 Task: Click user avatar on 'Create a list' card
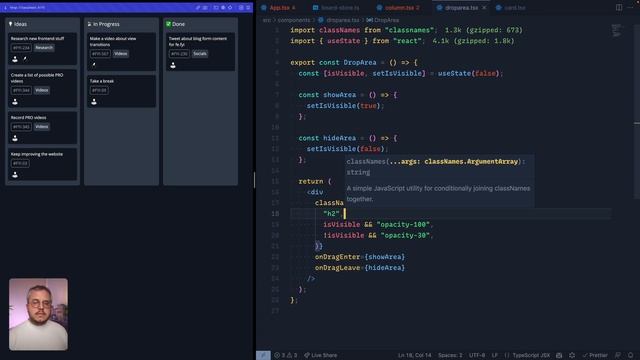15,102
